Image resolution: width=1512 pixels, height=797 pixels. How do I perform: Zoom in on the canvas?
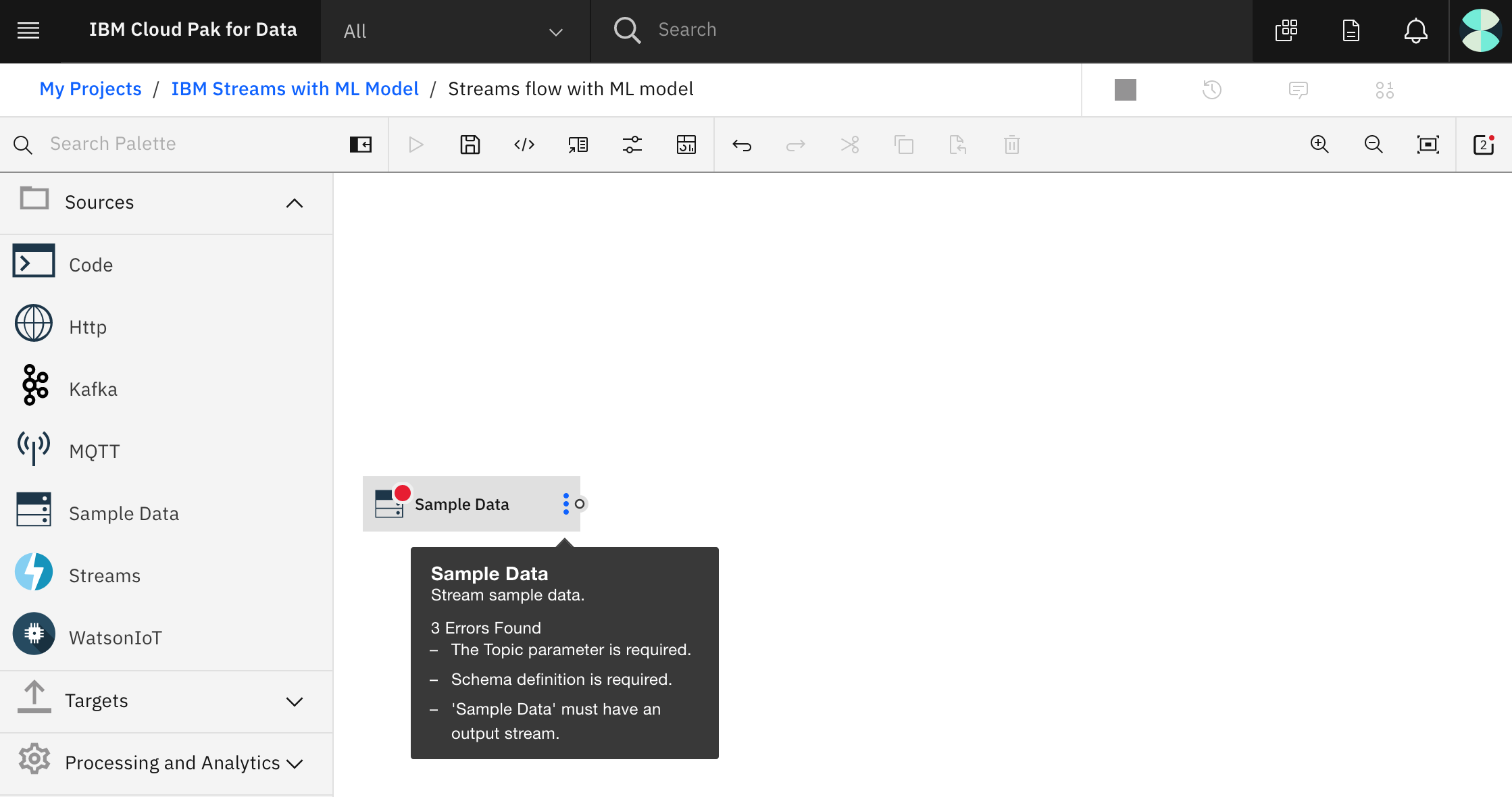click(1319, 145)
